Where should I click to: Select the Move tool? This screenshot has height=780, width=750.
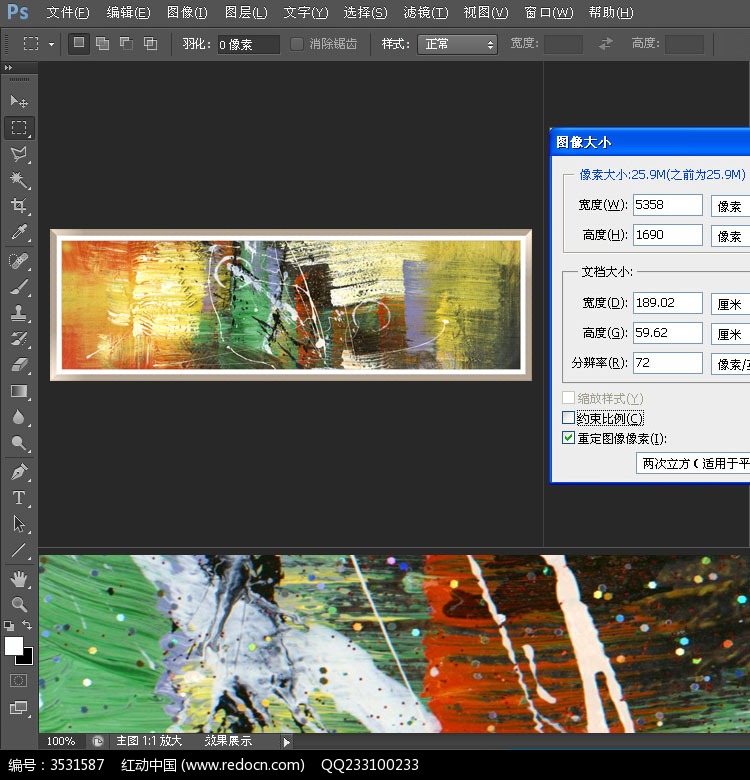coord(19,102)
